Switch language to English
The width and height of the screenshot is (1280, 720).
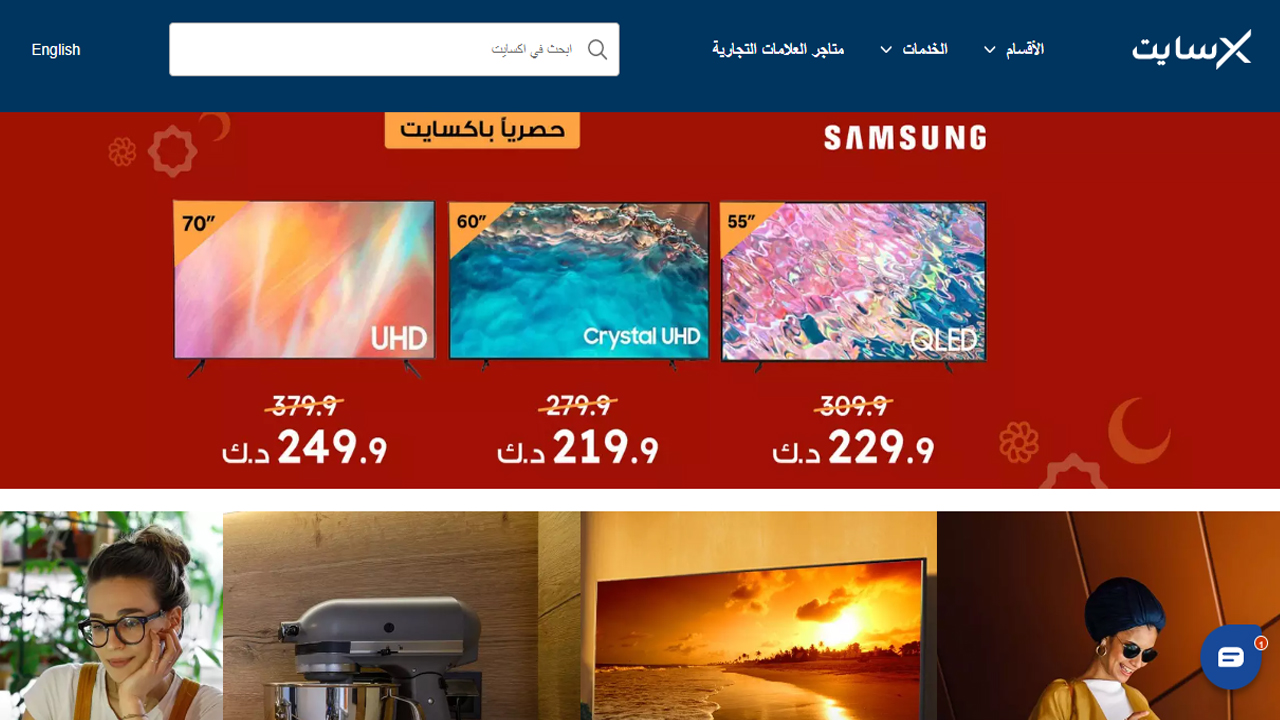56,50
